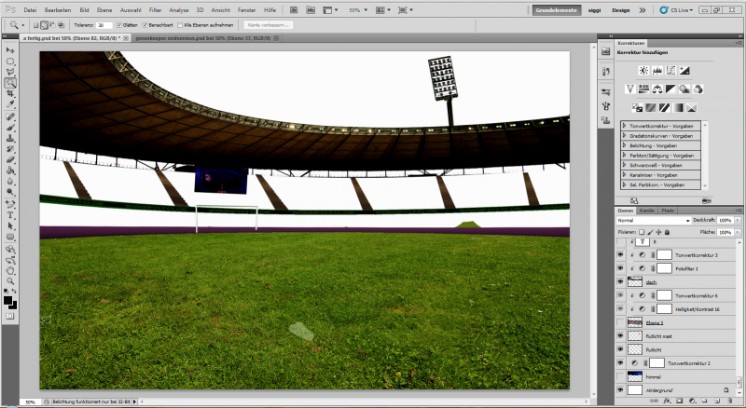
Task: Add a Brightness/Contrast adjustment from Korrekturen
Action: pyautogui.click(x=642, y=70)
